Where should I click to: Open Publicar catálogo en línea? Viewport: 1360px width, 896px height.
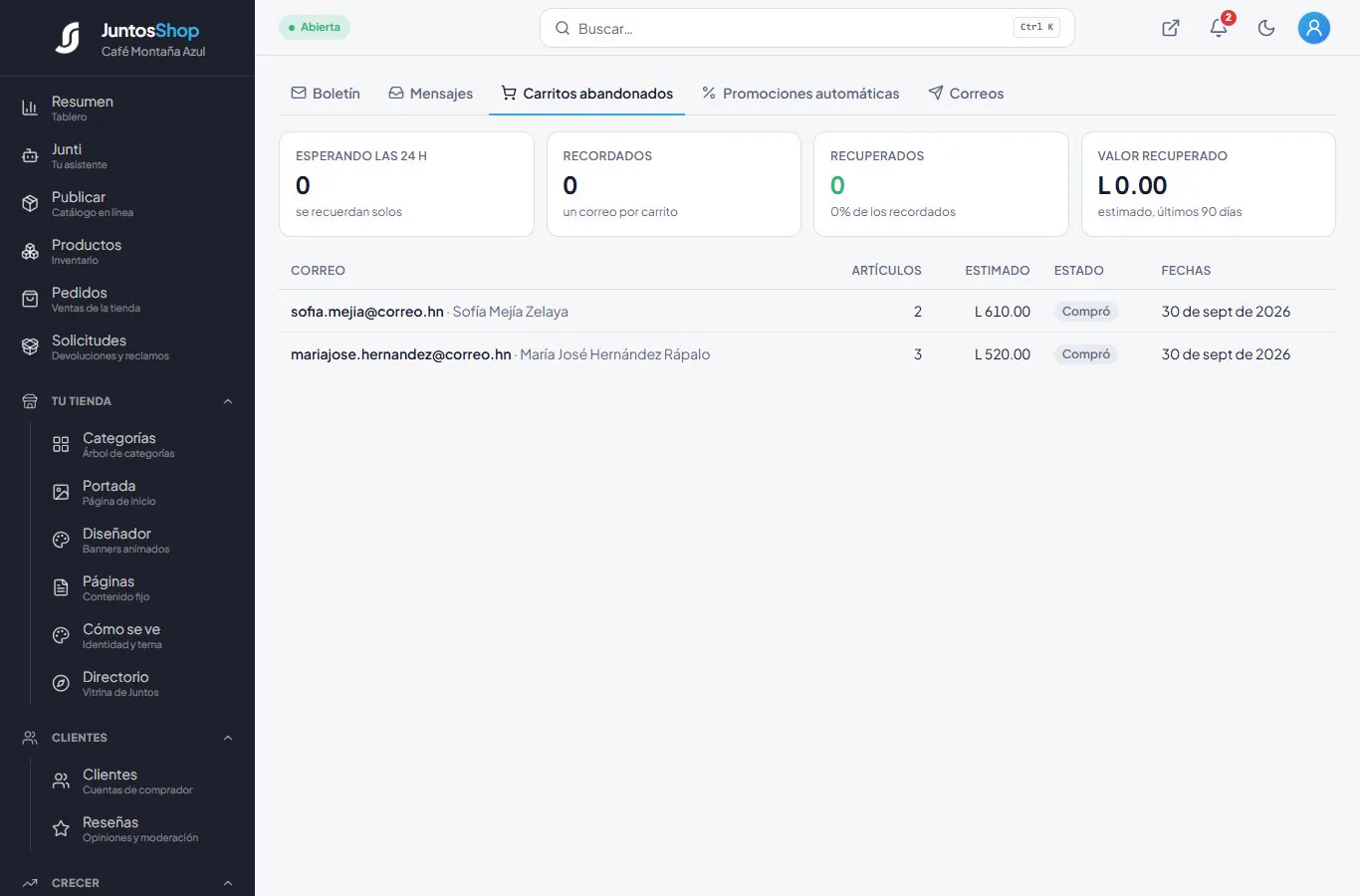127,204
